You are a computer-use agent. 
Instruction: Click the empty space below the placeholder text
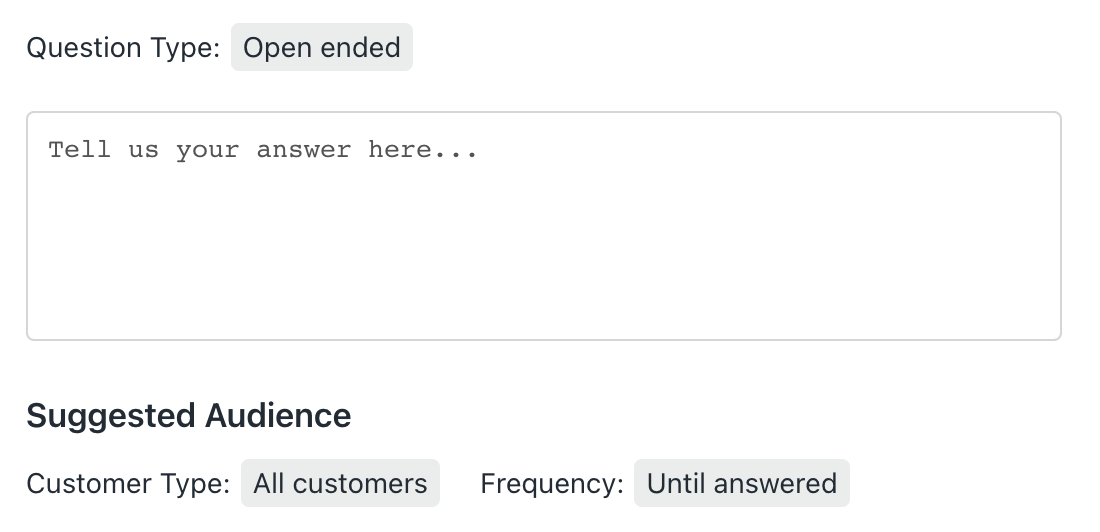click(x=543, y=260)
